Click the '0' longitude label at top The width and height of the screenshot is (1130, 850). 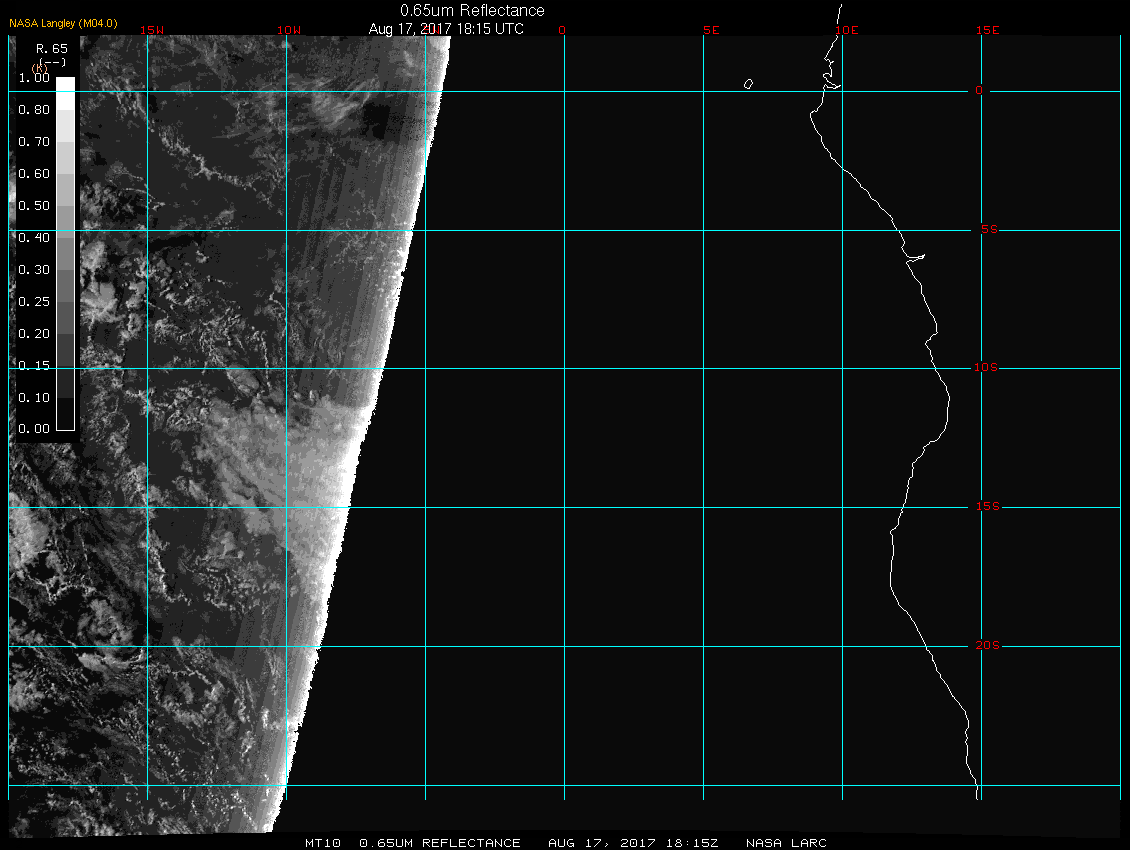pyautogui.click(x=562, y=30)
